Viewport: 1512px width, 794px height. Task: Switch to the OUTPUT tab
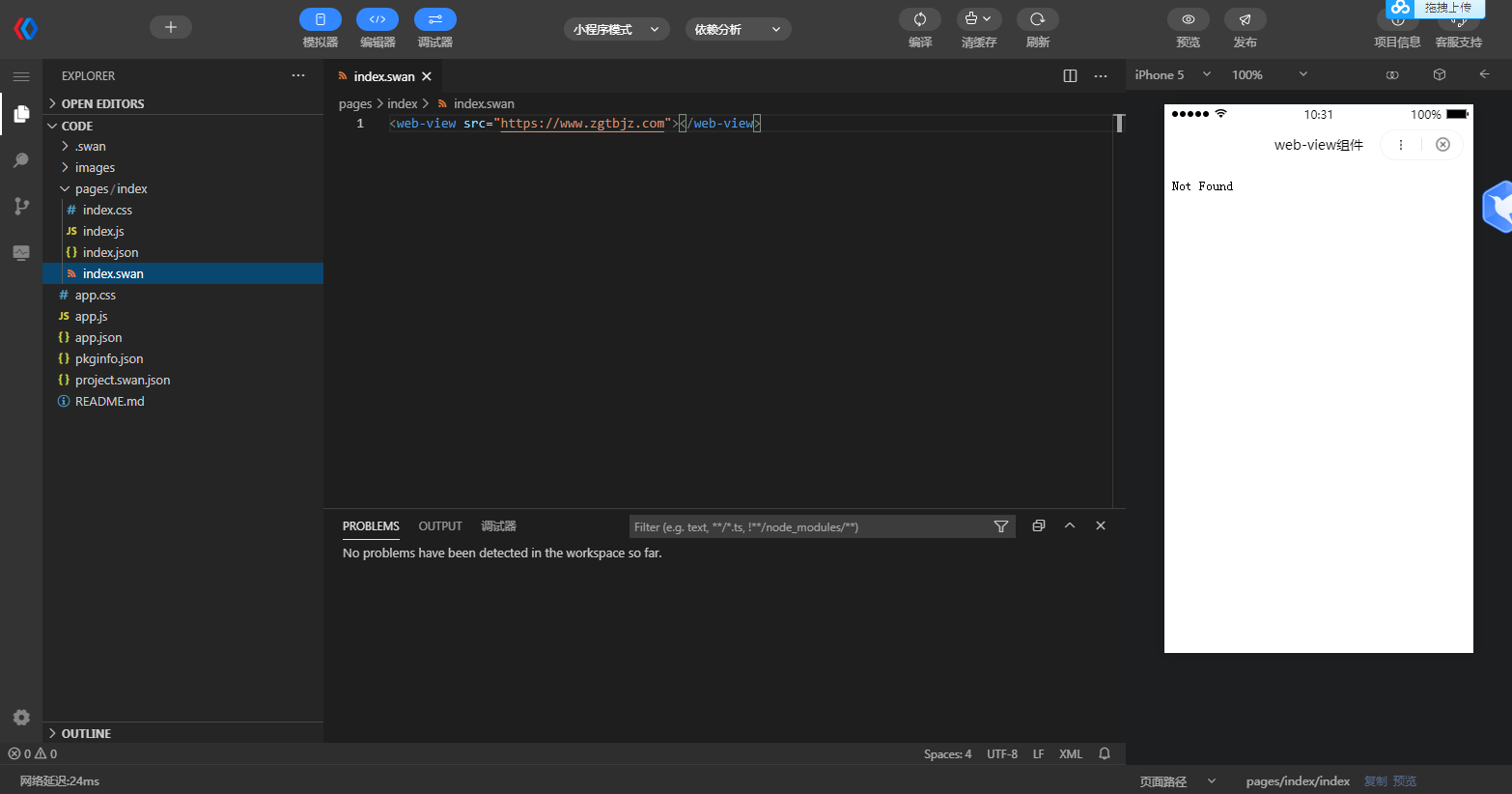click(440, 526)
